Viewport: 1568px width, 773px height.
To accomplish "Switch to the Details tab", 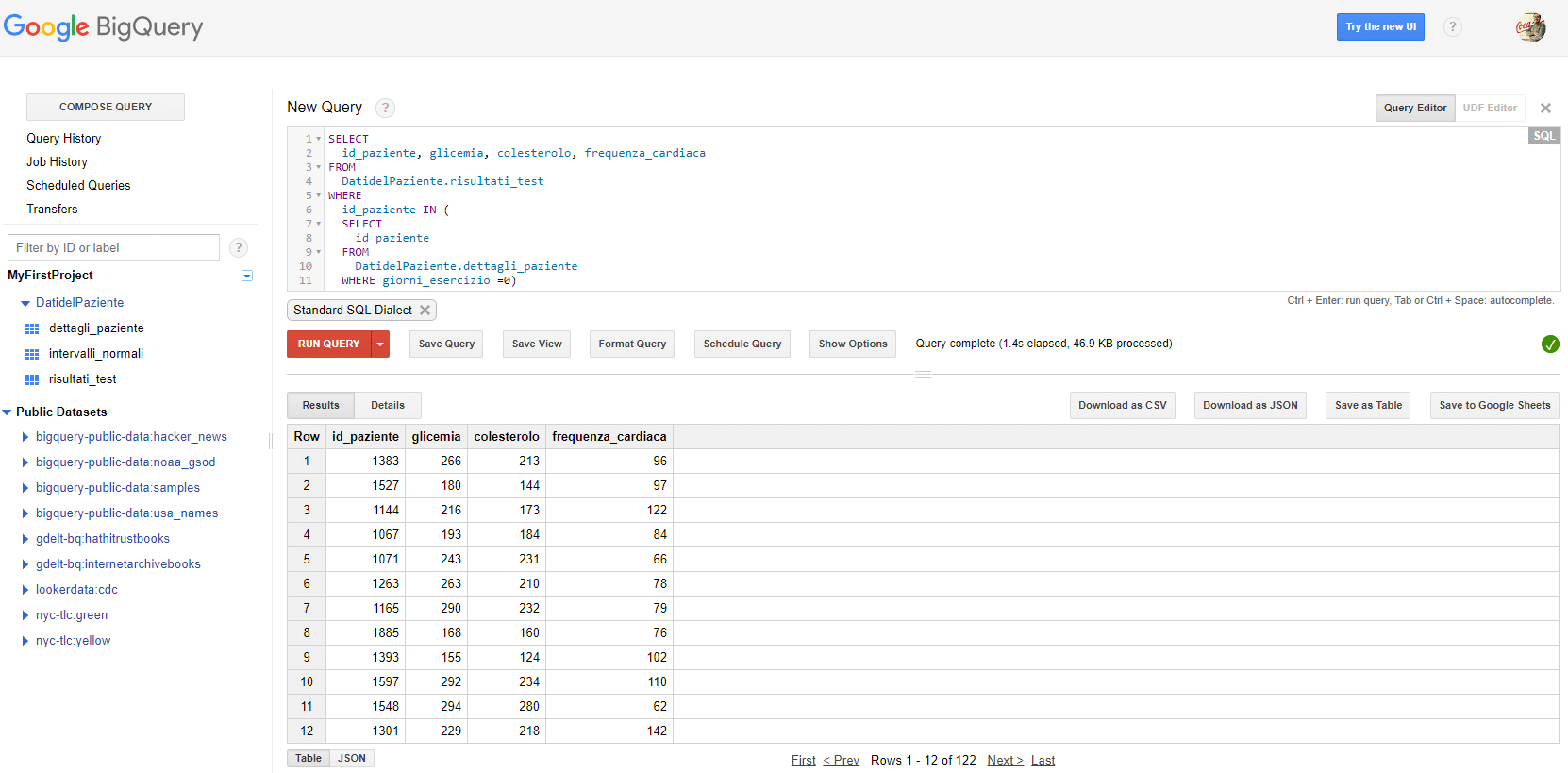I will (x=388, y=405).
